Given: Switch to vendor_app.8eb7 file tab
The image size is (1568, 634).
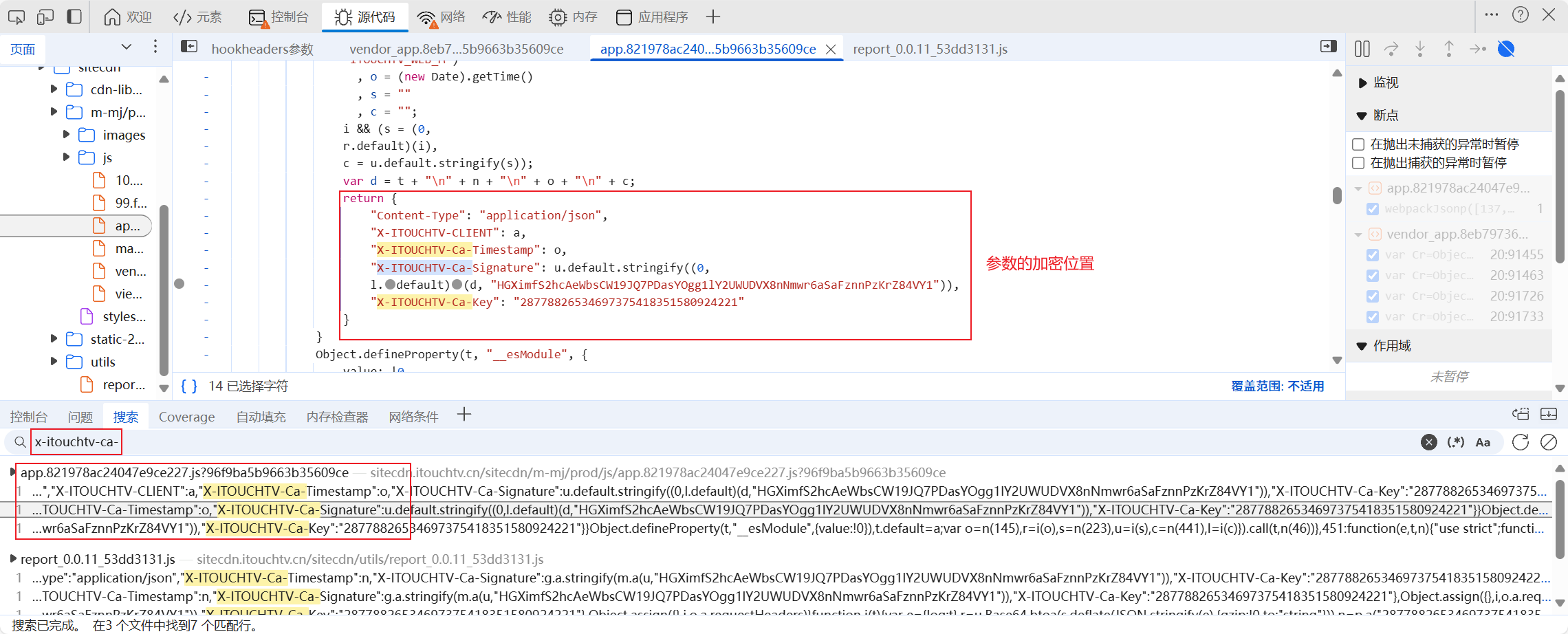Looking at the screenshot, I should 456,49.
